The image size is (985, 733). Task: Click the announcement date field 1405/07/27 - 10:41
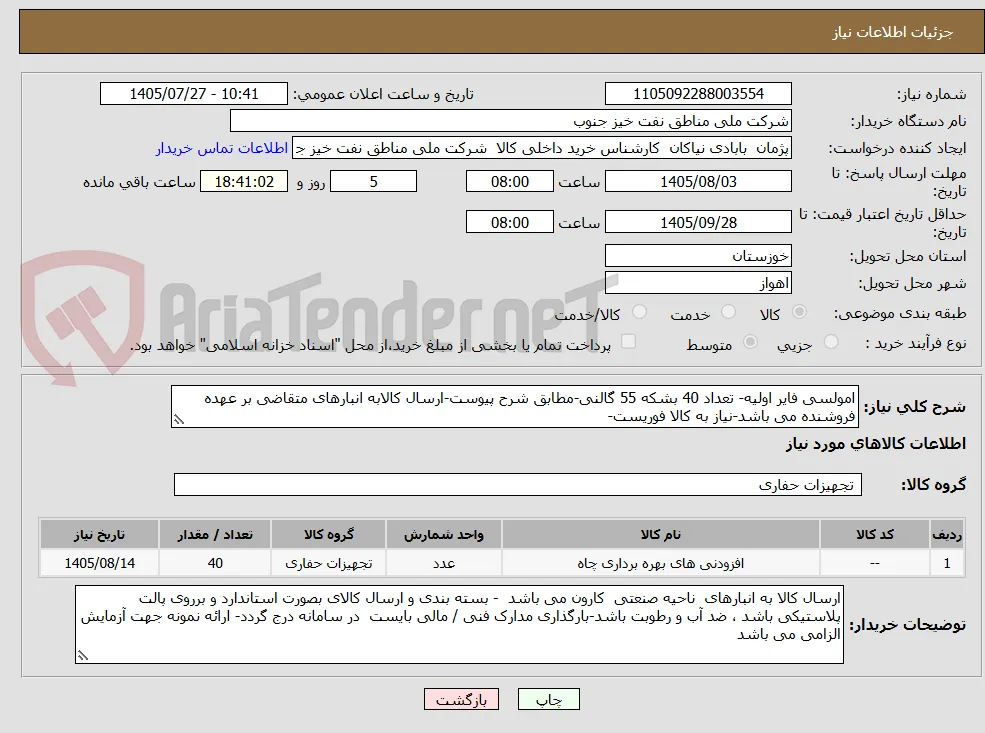pos(193,94)
